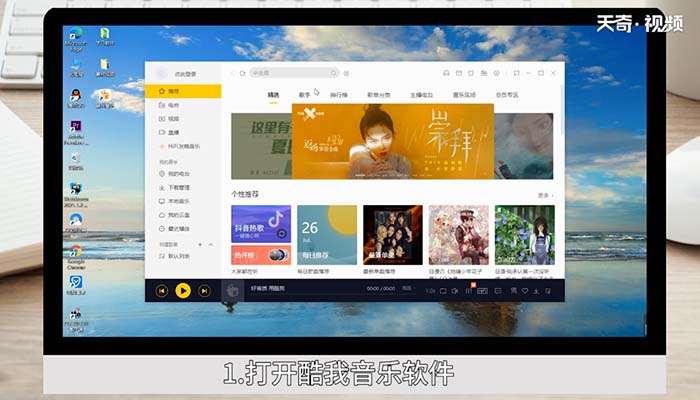Go back with the arrow beside refresh
Viewport: 700px width, 400px height.
[x=232, y=73]
